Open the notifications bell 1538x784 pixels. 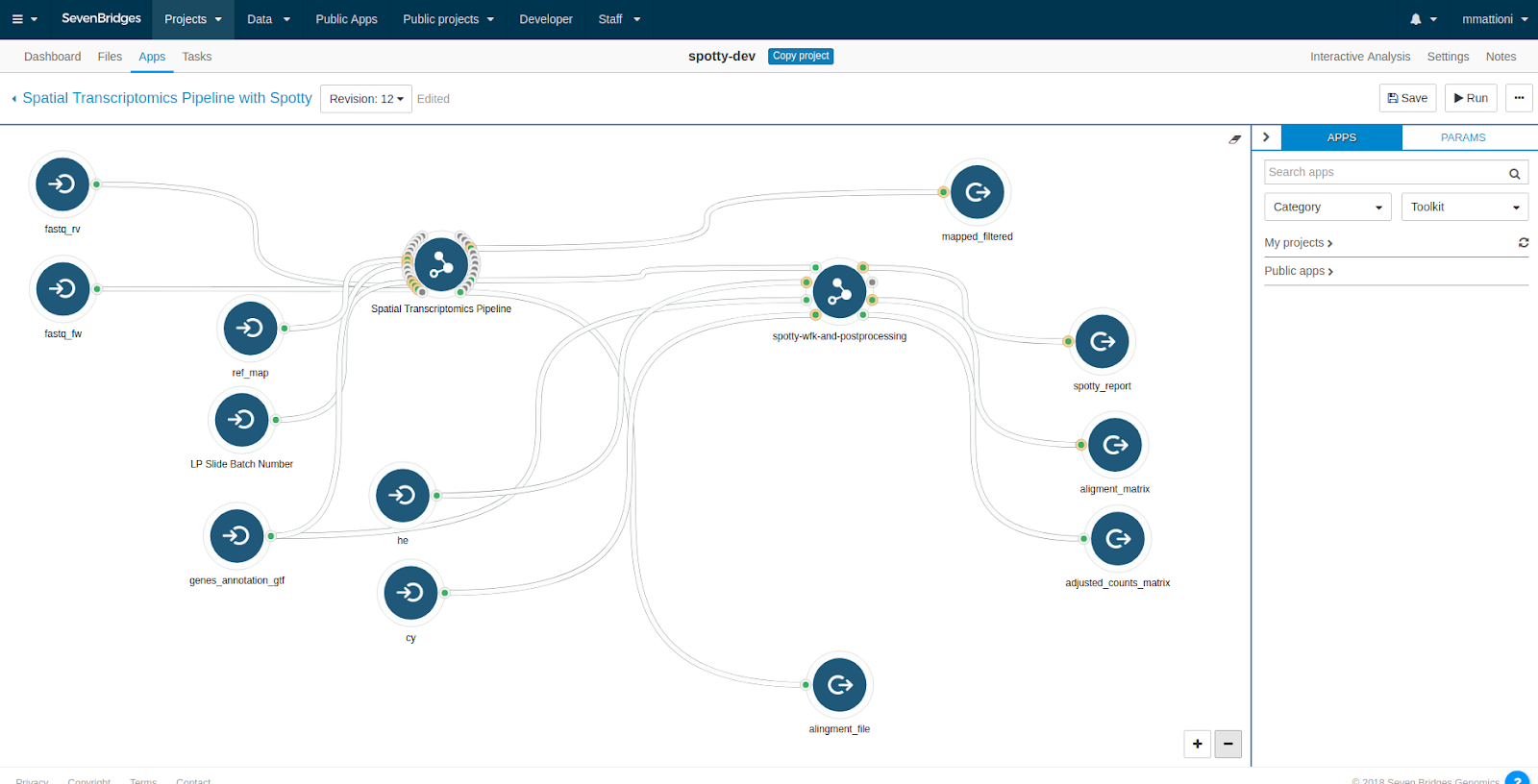click(x=1416, y=19)
